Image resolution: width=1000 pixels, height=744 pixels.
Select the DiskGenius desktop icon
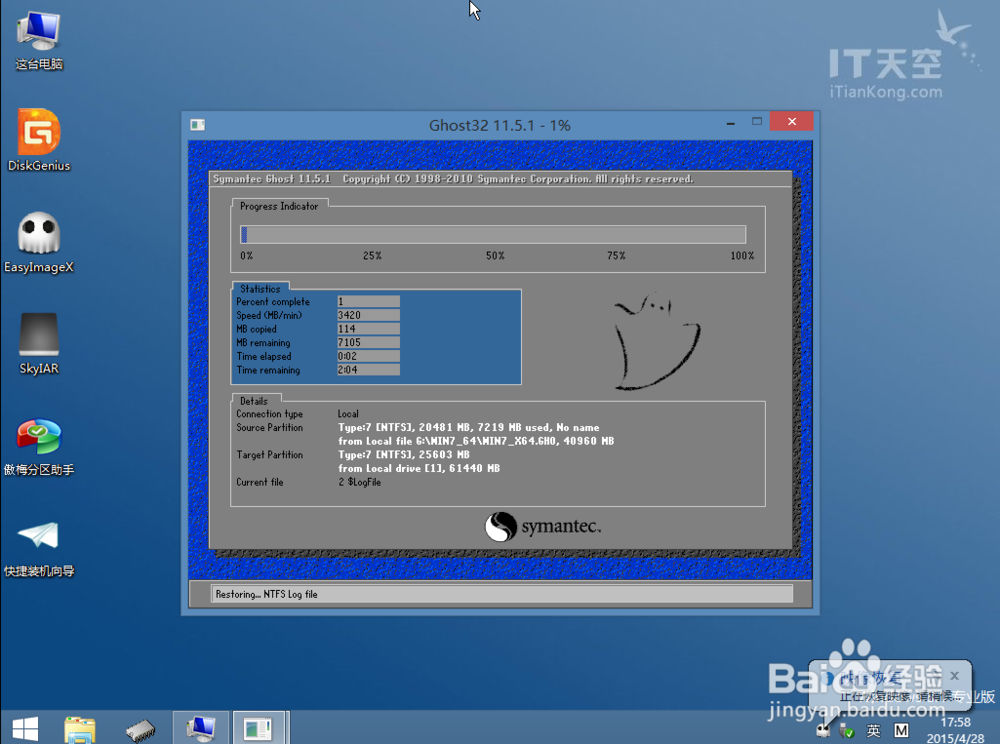pos(39,140)
